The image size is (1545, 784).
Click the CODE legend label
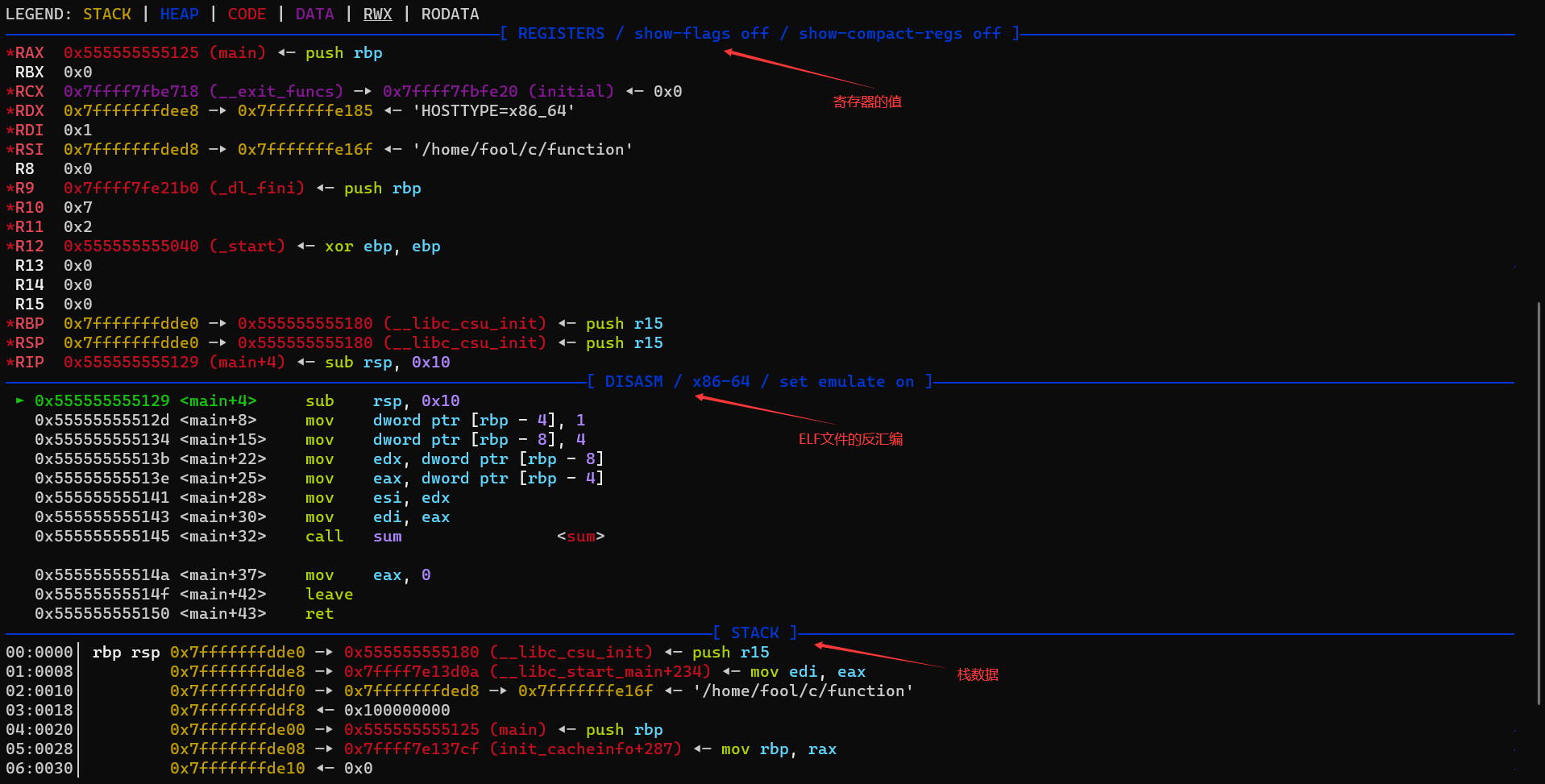click(x=247, y=14)
